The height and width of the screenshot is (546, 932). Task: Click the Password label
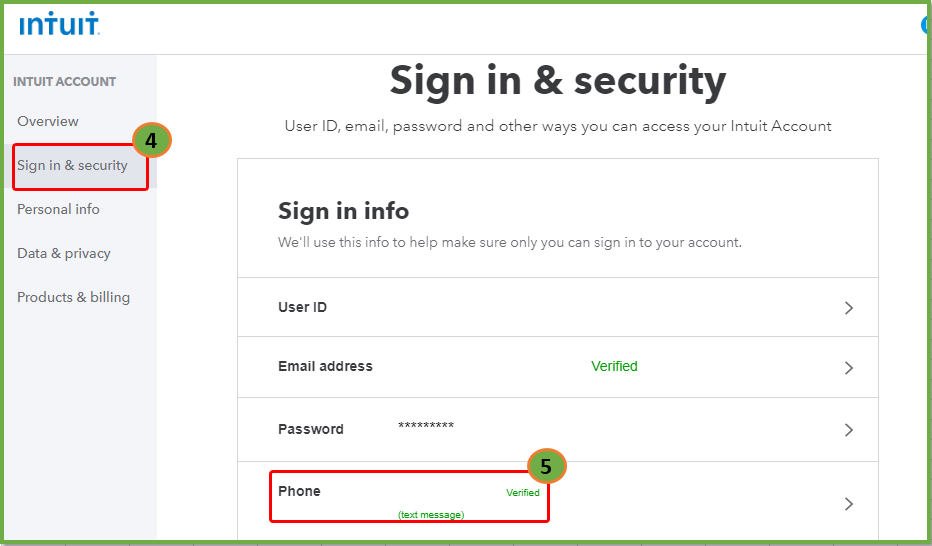(x=310, y=429)
